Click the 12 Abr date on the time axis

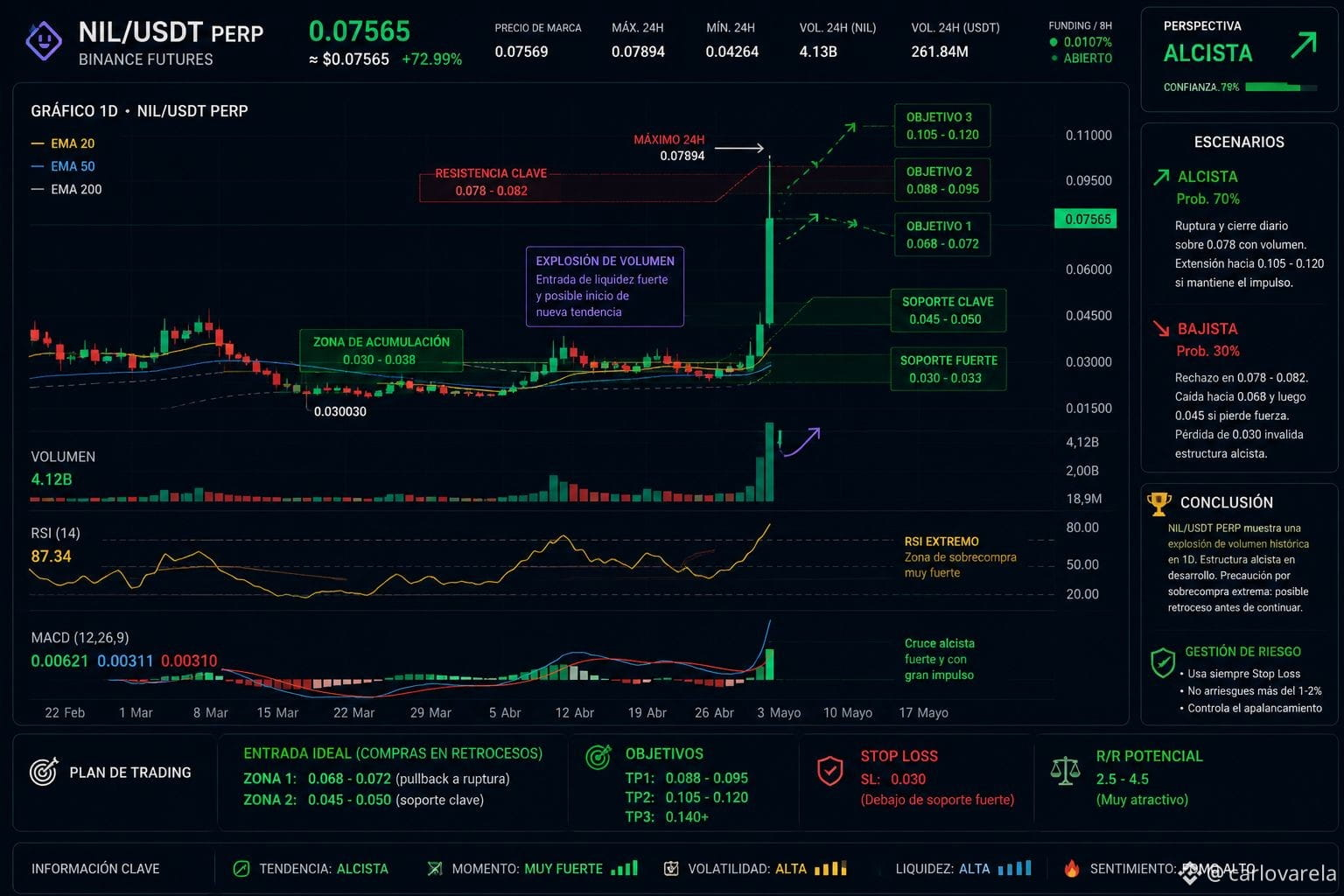(575, 713)
